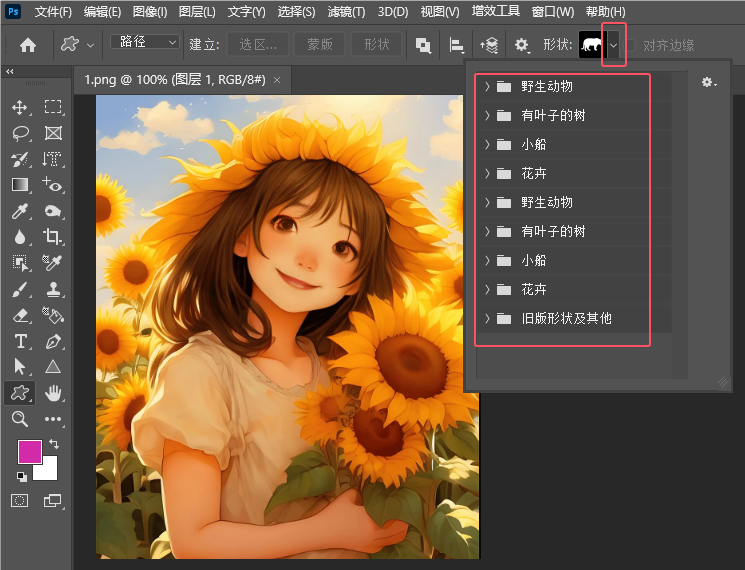The width and height of the screenshot is (745, 570).
Task: Click the magenta foreground color swatch
Action: click(29, 451)
